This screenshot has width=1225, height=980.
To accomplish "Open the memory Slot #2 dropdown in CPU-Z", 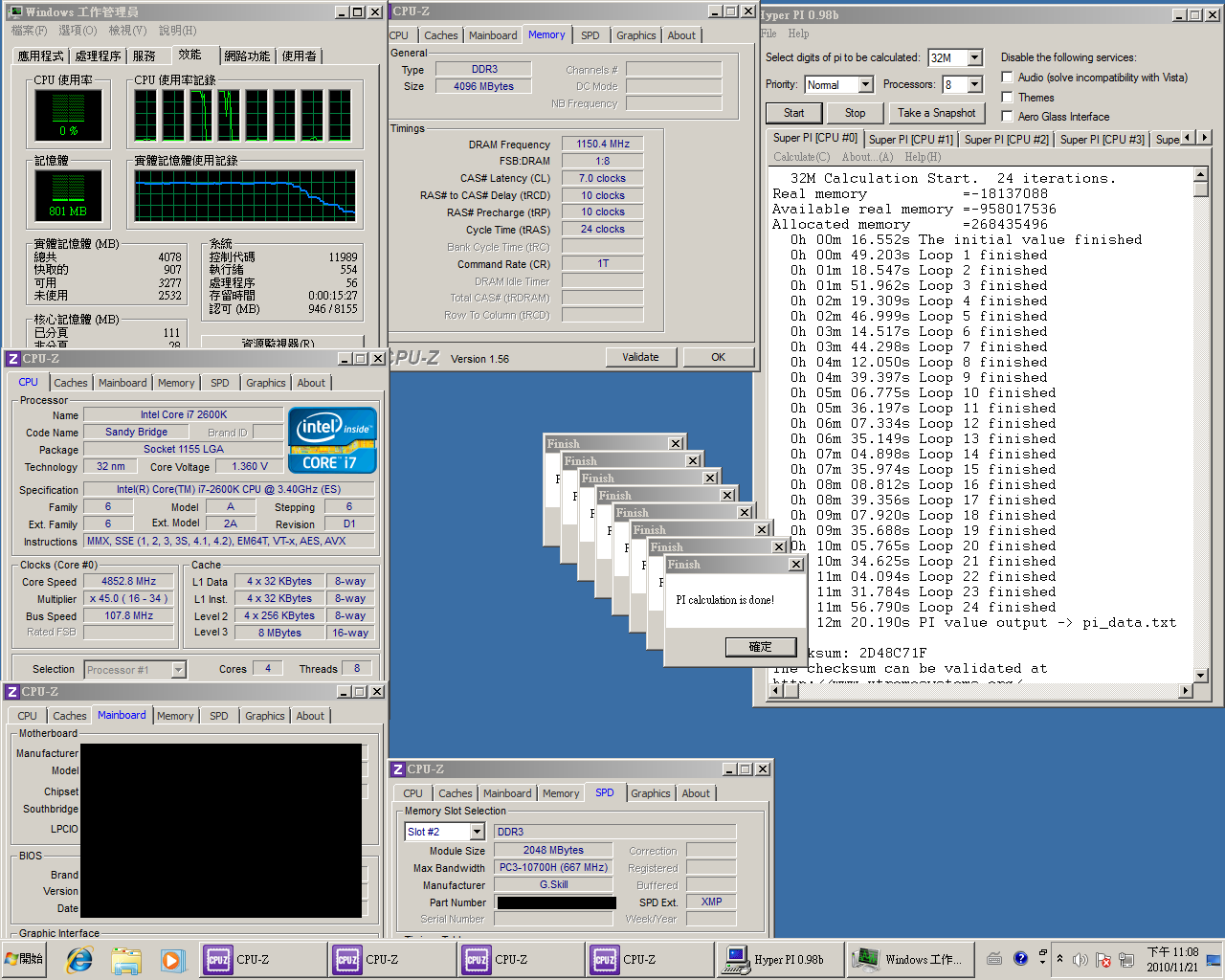I will click(x=477, y=832).
